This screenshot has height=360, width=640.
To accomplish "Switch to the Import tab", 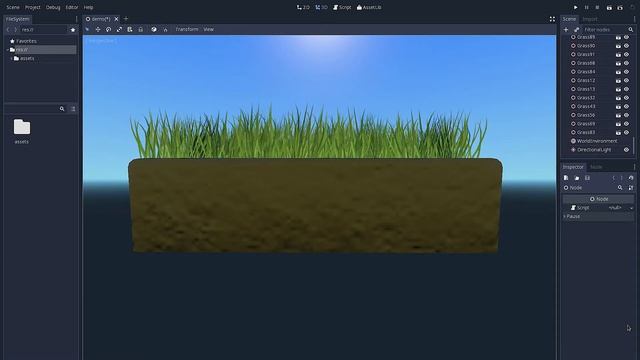I will tap(590, 19).
